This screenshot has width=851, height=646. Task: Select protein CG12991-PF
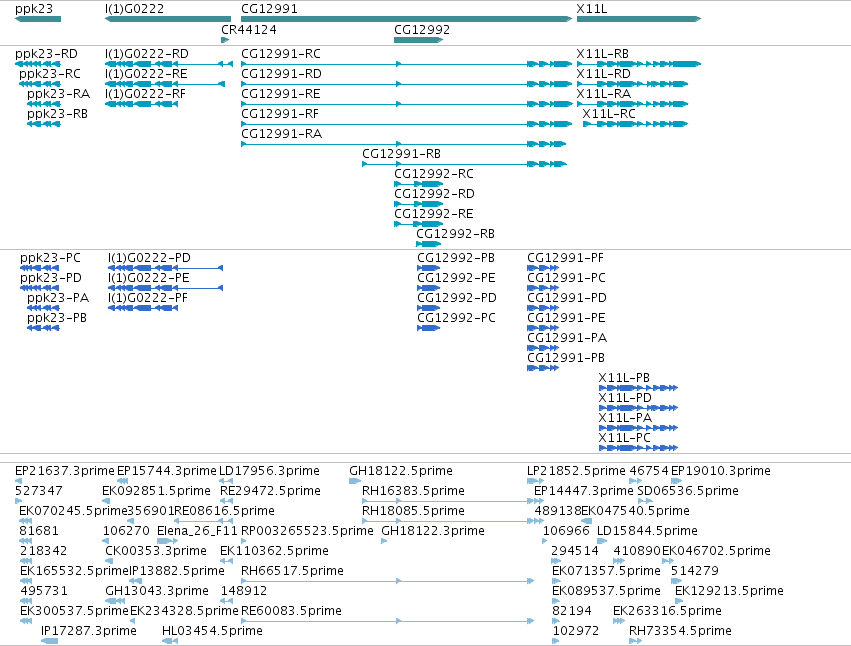543,268
